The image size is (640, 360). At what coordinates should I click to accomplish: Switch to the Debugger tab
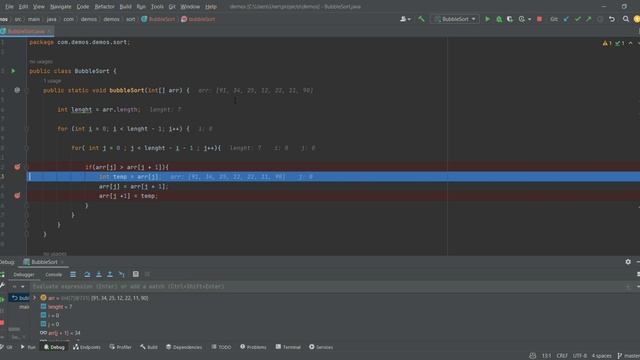pyautogui.click(x=24, y=275)
